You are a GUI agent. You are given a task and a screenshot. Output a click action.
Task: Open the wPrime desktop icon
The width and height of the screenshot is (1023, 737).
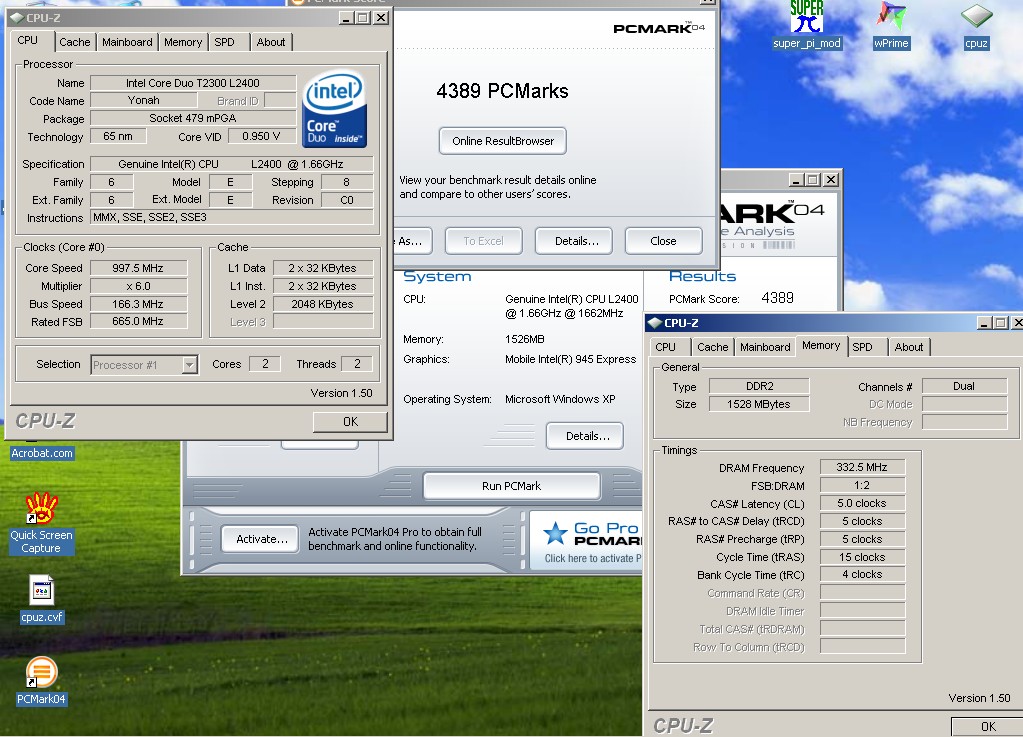click(x=891, y=25)
